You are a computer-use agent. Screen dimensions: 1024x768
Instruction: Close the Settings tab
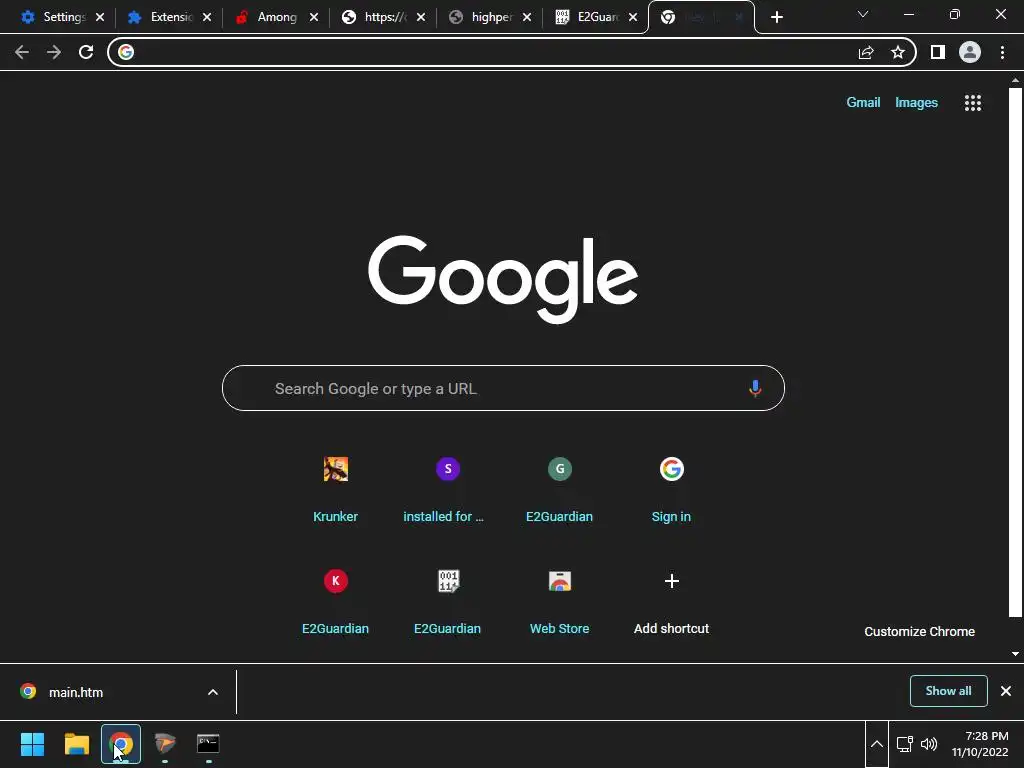click(x=100, y=18)
